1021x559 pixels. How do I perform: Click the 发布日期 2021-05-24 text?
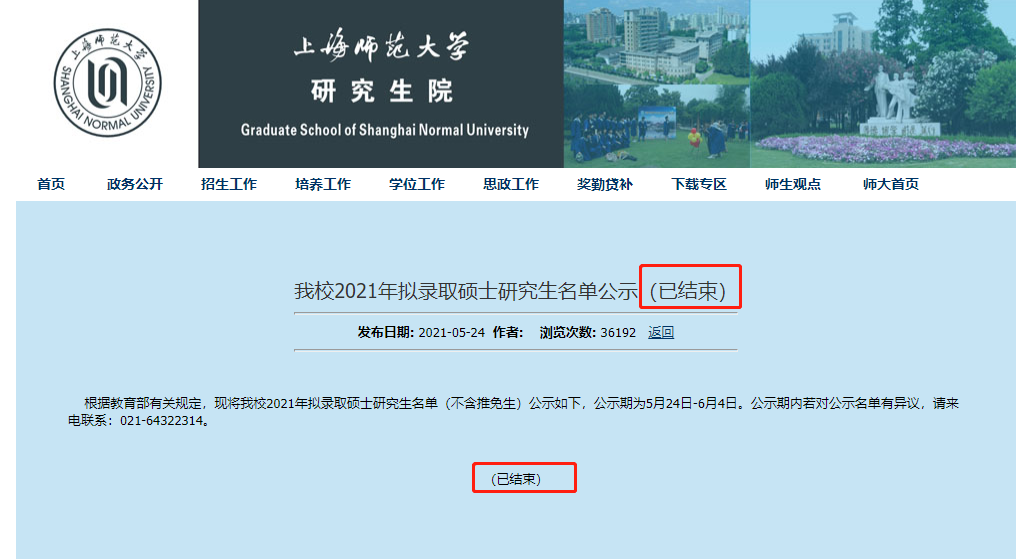[421, 333]
